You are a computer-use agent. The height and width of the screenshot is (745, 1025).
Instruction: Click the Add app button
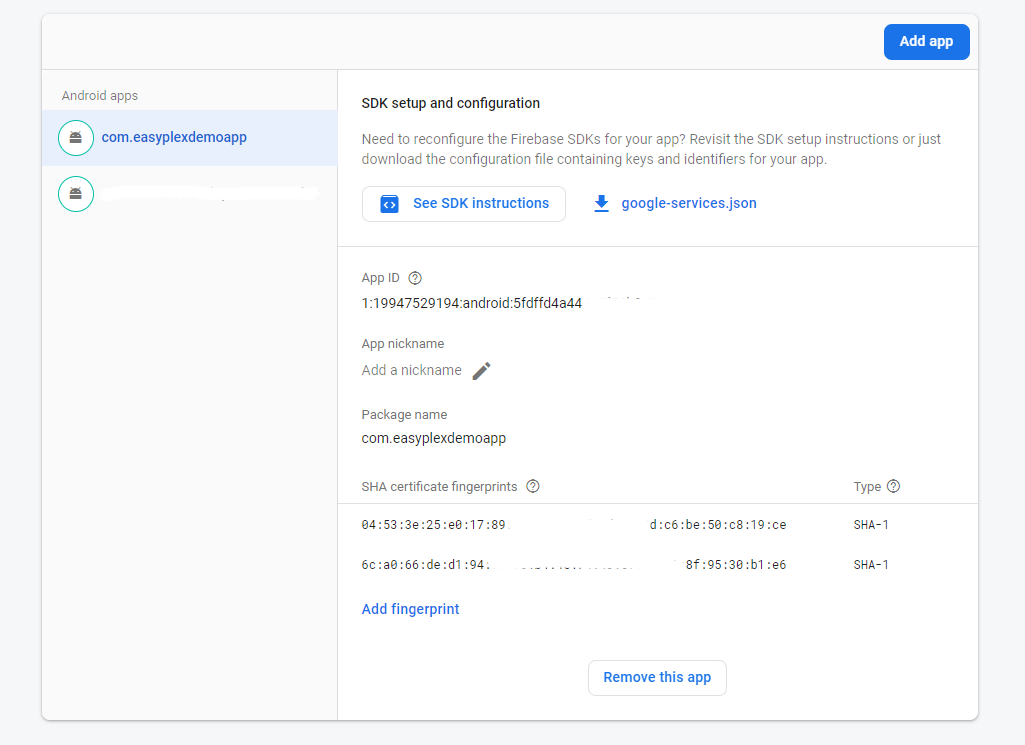926,42
